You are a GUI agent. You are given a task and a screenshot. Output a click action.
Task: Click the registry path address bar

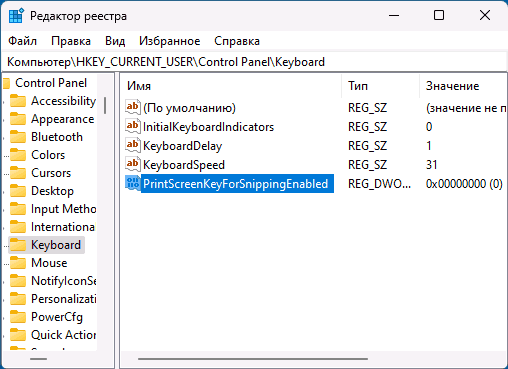(254, 62)
